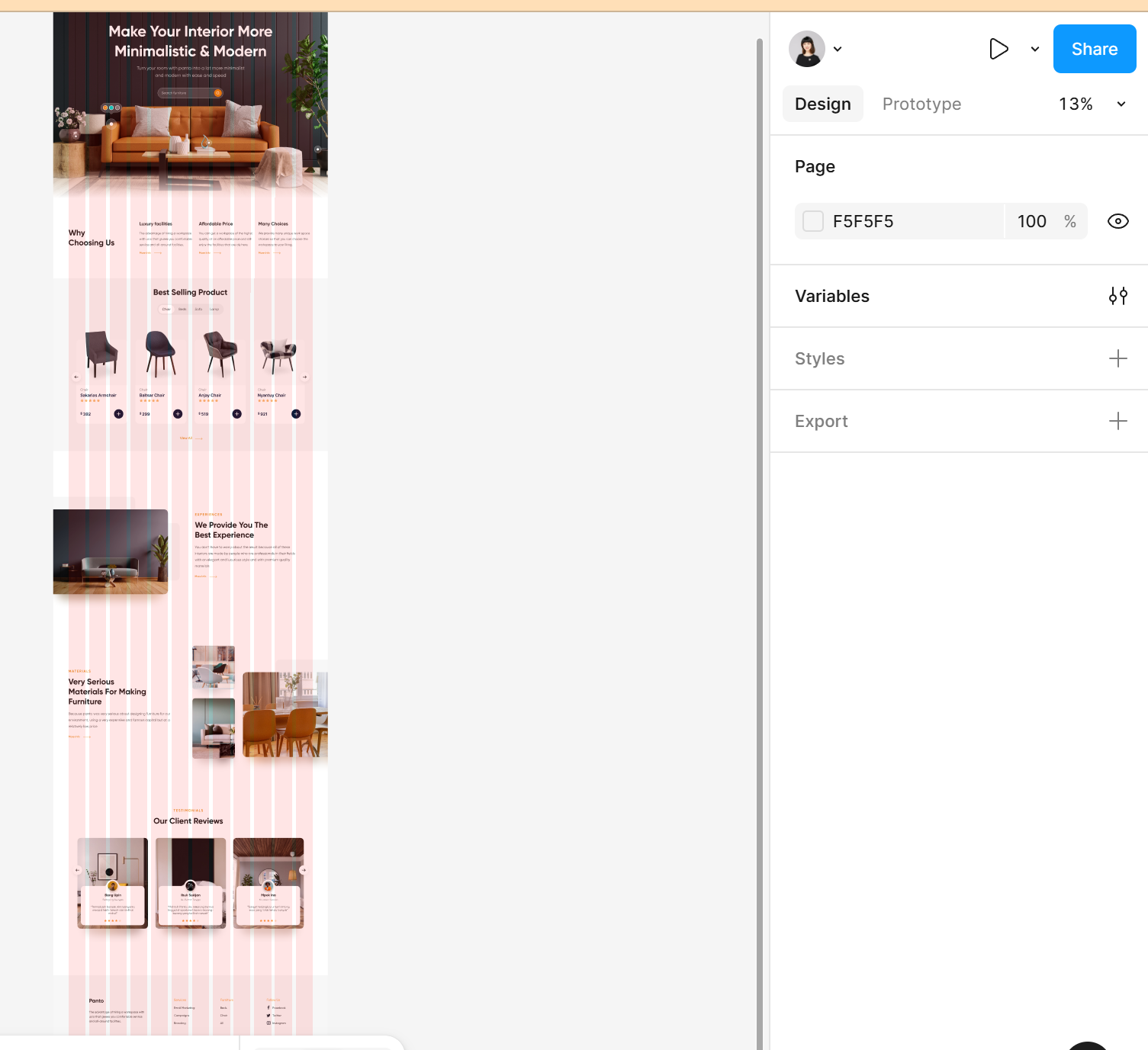1148x1050 pixels.
Task: Open the zoom level dropdown arrow
Action: (1121, 104)
